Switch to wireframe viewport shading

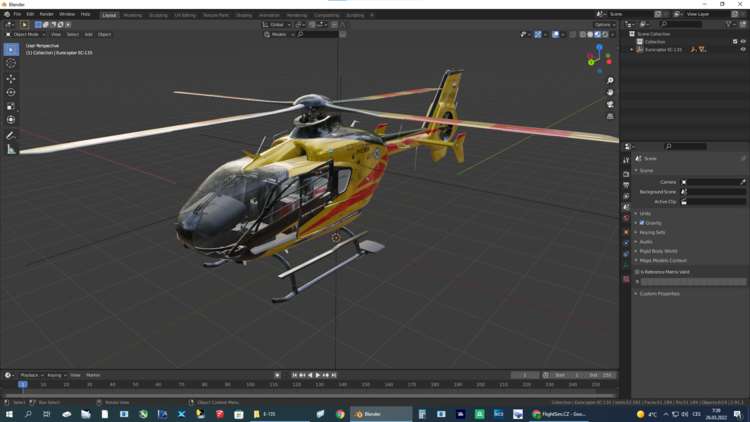point(583,34)
